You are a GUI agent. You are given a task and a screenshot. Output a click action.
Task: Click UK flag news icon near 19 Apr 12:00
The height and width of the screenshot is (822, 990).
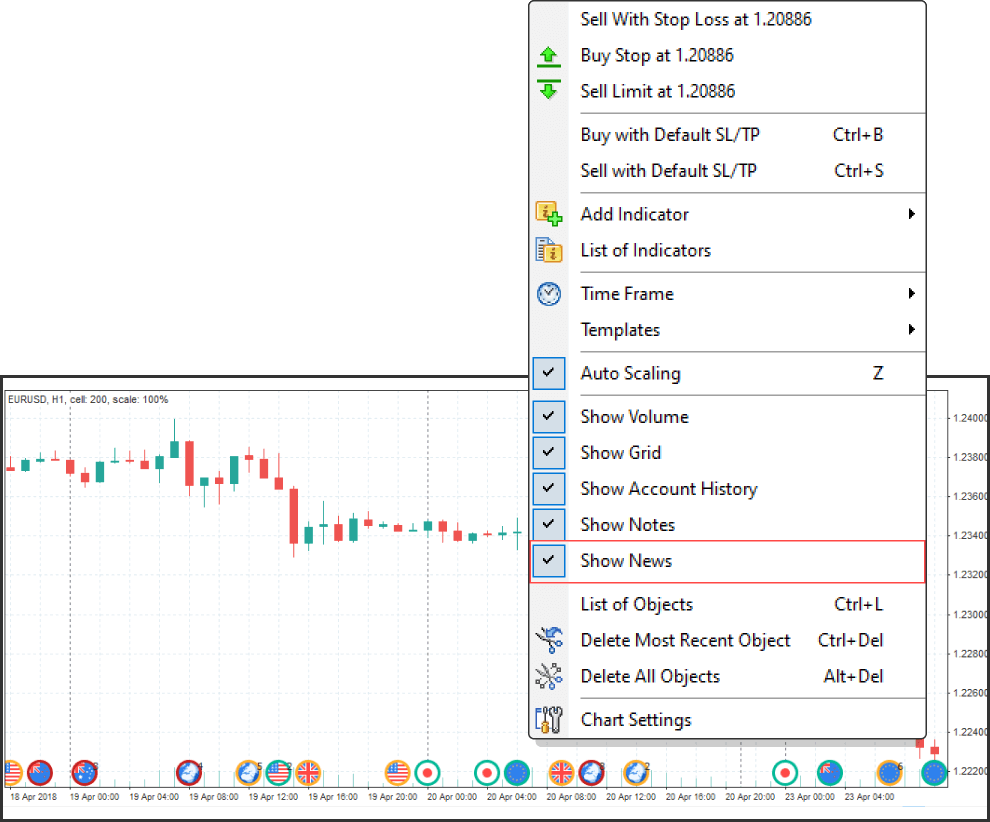[308, 772]
